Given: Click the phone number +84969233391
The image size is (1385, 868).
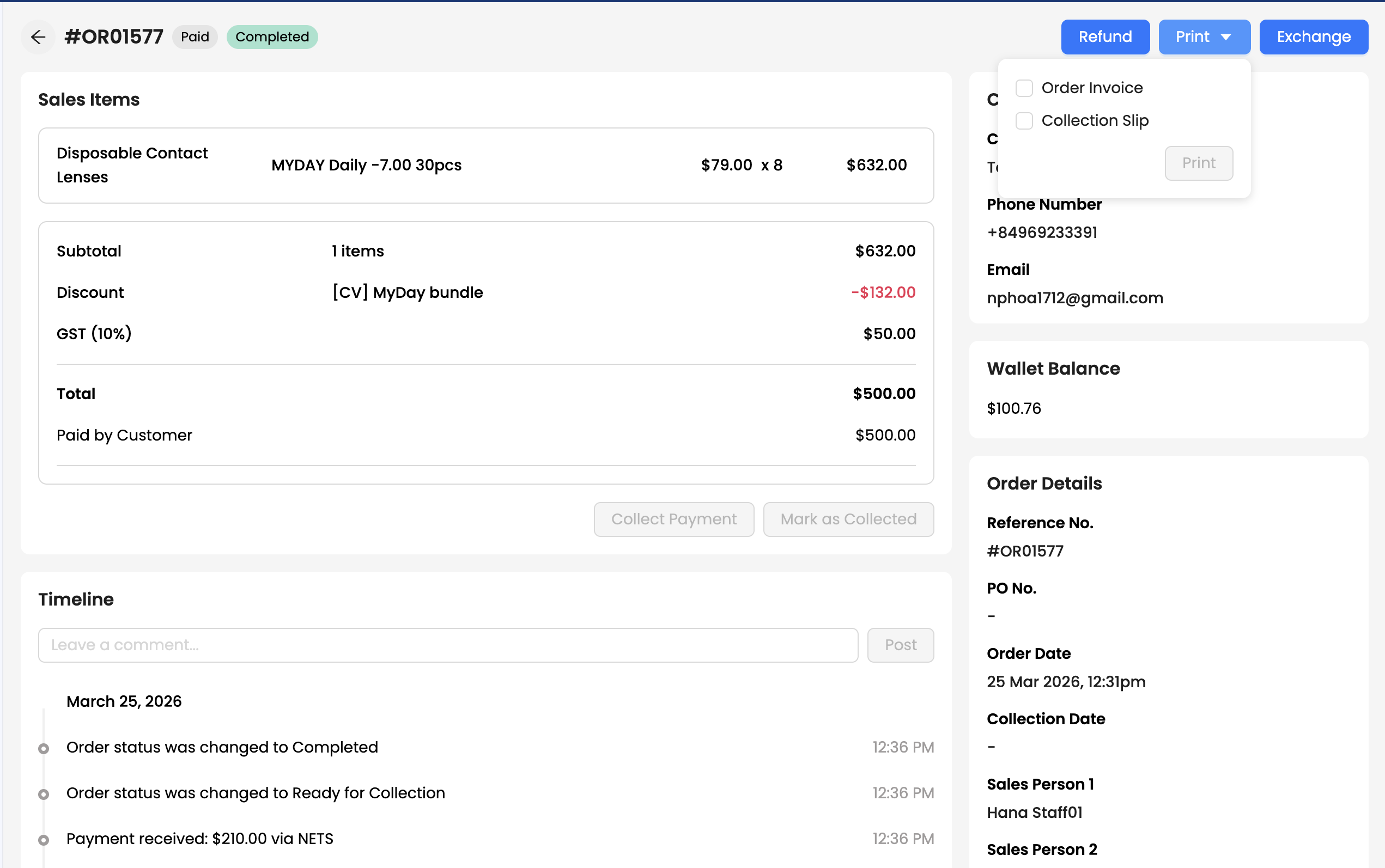Looking at the screenshot, I should click(1042, 233).
